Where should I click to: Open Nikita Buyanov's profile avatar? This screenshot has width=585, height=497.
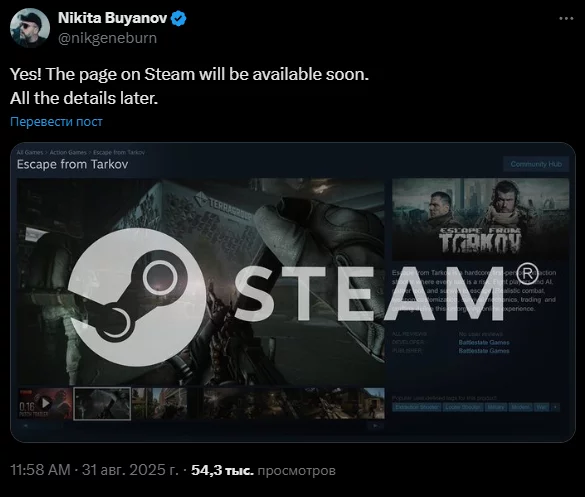click(30, 28)
